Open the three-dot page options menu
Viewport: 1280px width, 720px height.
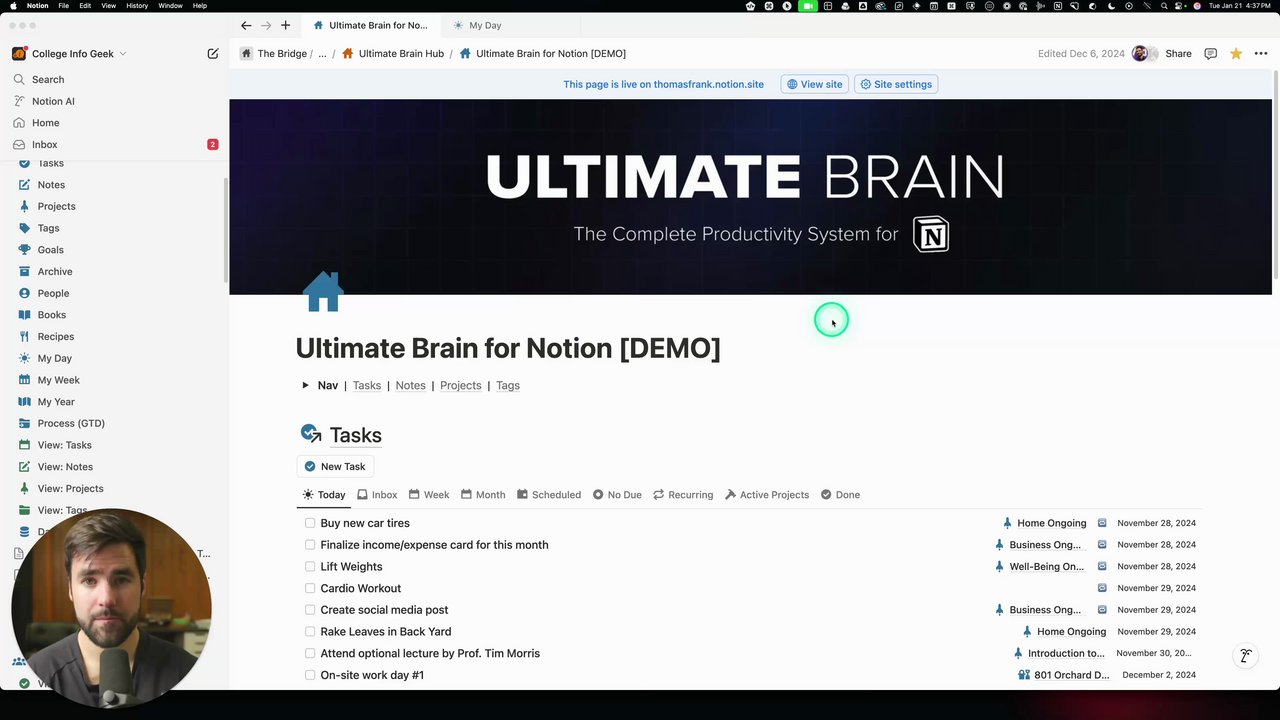coord(1261,54)
